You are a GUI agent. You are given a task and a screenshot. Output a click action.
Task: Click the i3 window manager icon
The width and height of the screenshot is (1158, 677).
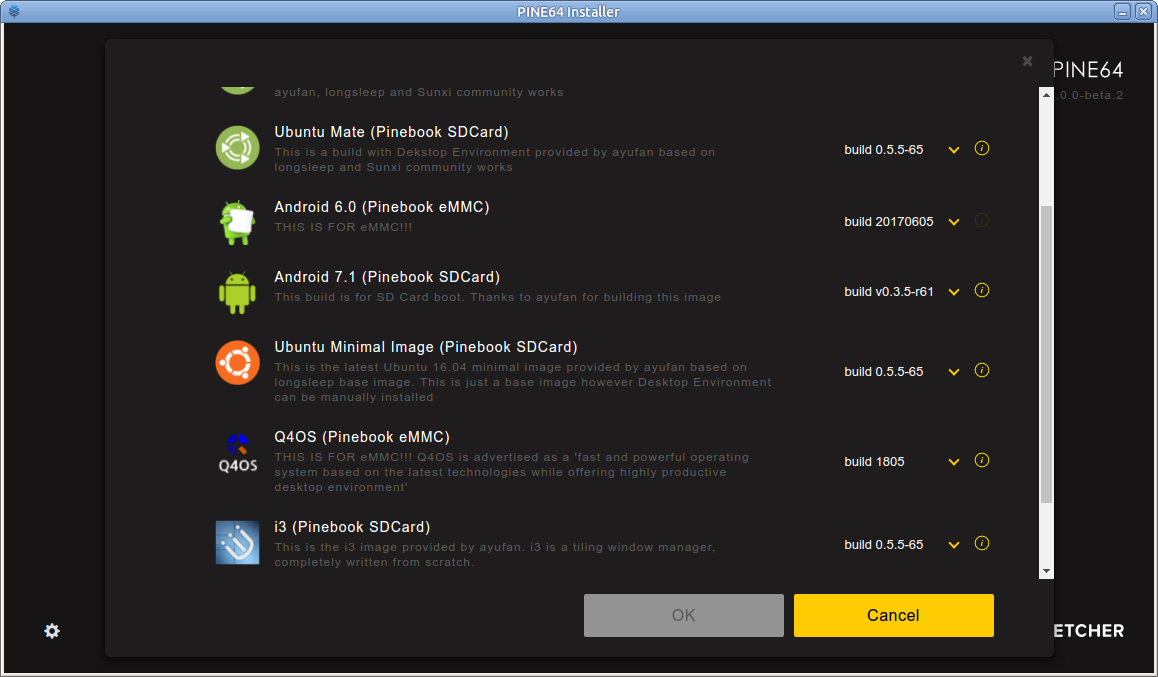pos(237,543)
